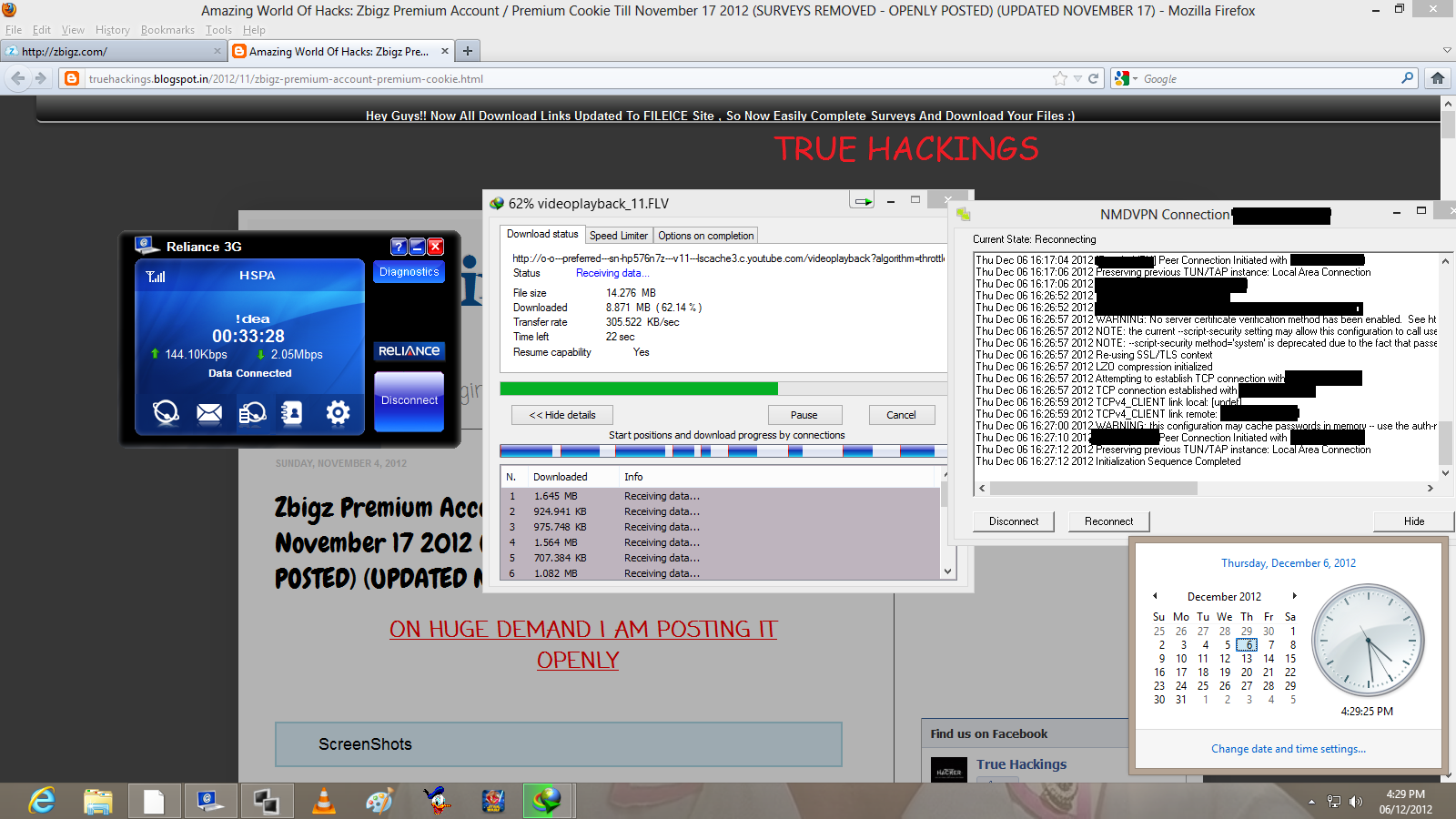Select the Download status tab

click(x=542, y=234)
